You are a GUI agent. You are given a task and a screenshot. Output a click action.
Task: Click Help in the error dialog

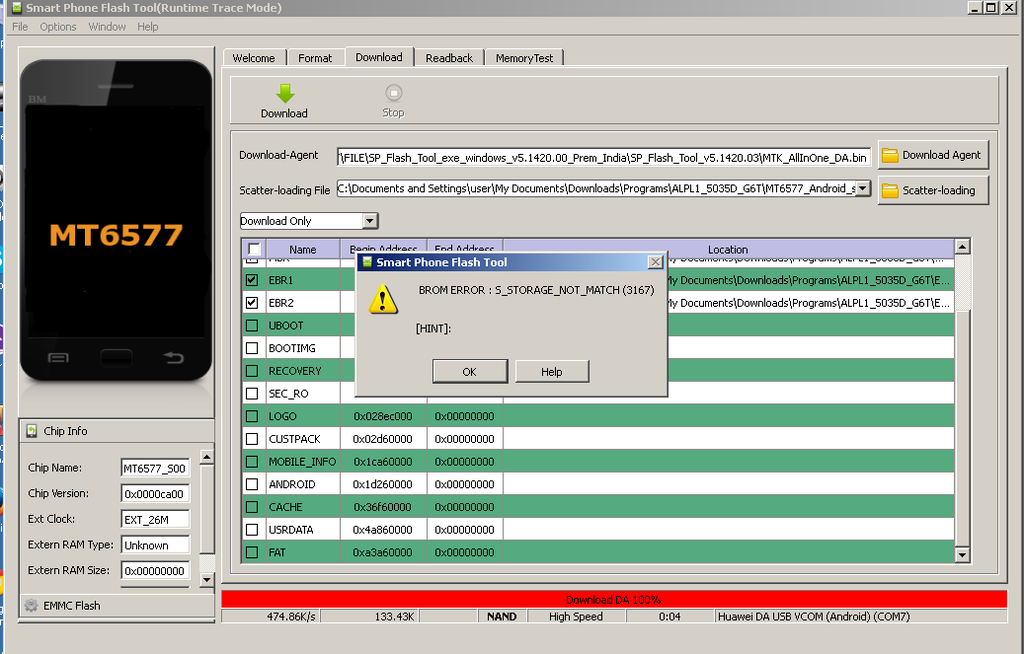(551, 371)
